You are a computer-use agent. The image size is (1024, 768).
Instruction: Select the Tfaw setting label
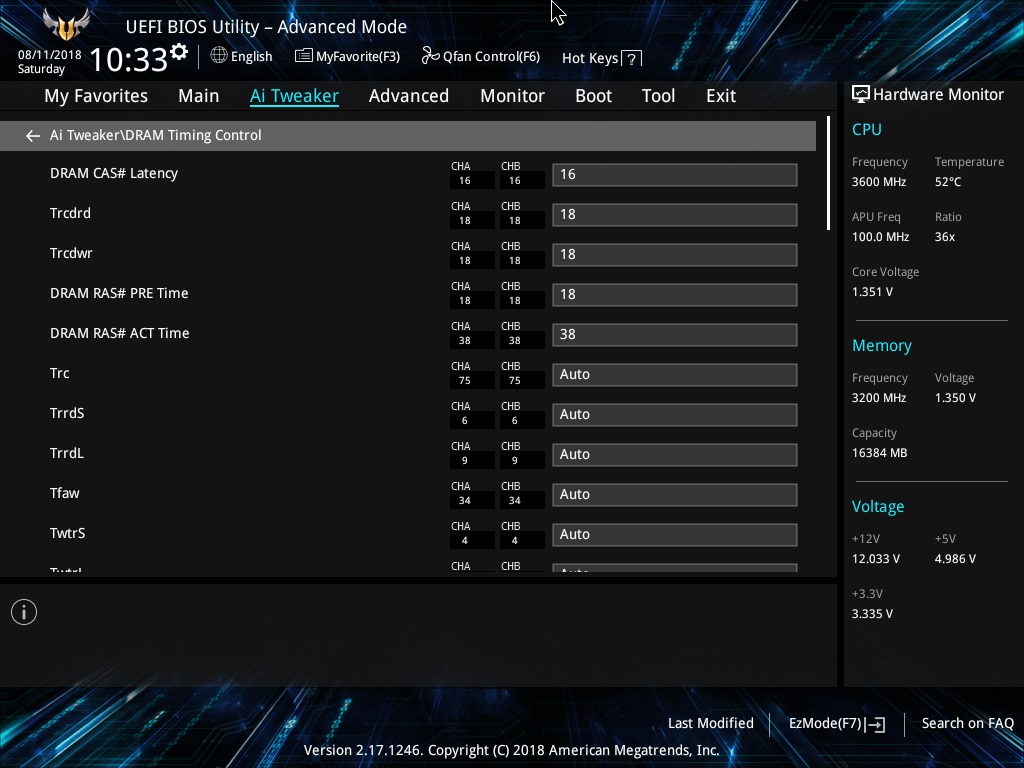[64, 494]
